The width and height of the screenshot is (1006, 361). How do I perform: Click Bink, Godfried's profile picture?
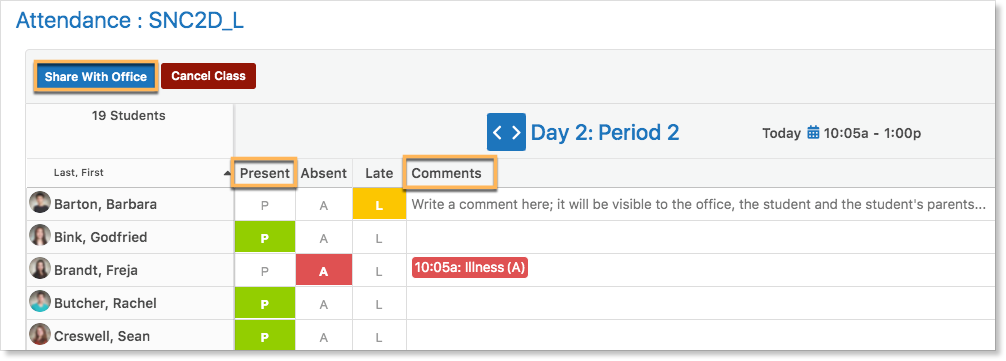coord(40,235)
